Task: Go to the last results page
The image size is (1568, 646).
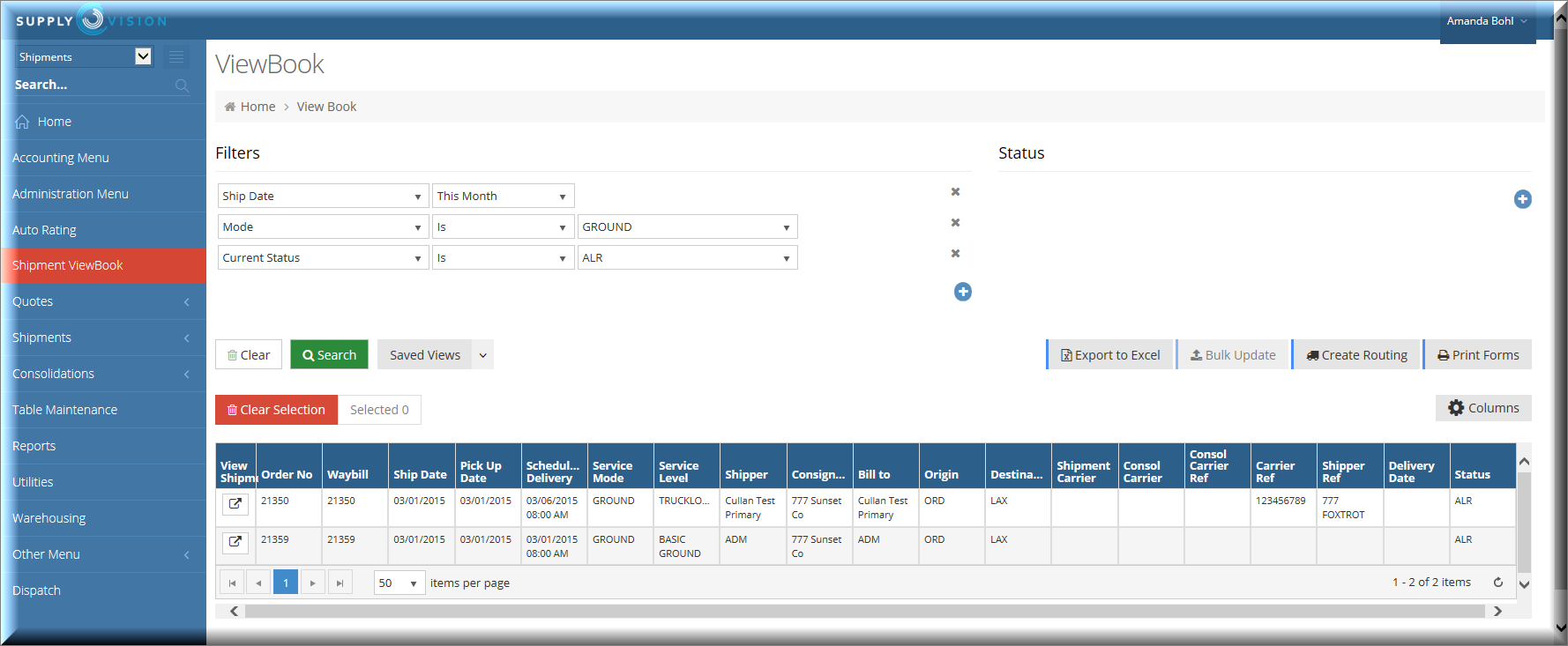Action: coord(340,583)
